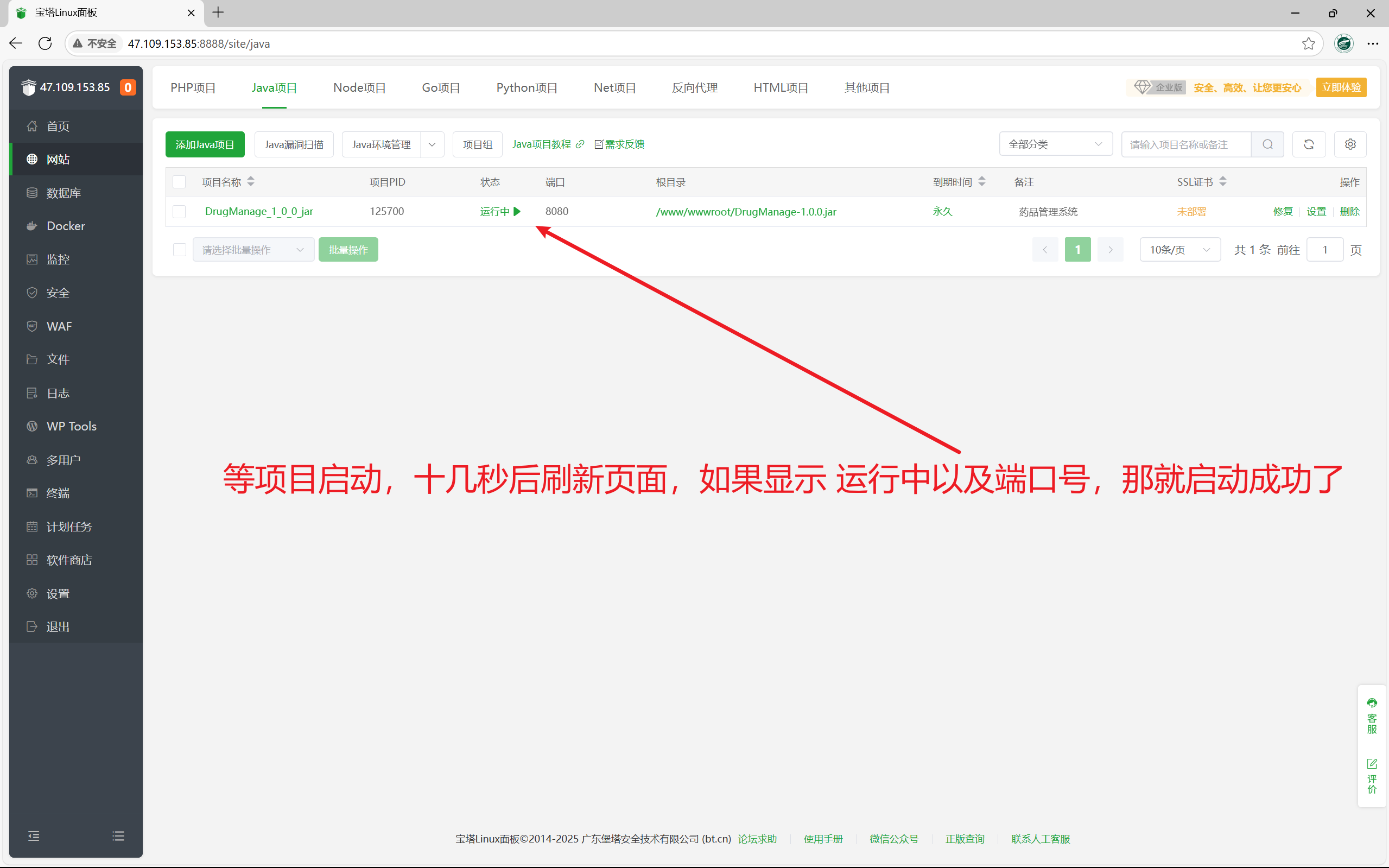The height and width of the screenshot is (868, 1389).
Task: Open Docker in the sidebar
Action: (66, 226)
